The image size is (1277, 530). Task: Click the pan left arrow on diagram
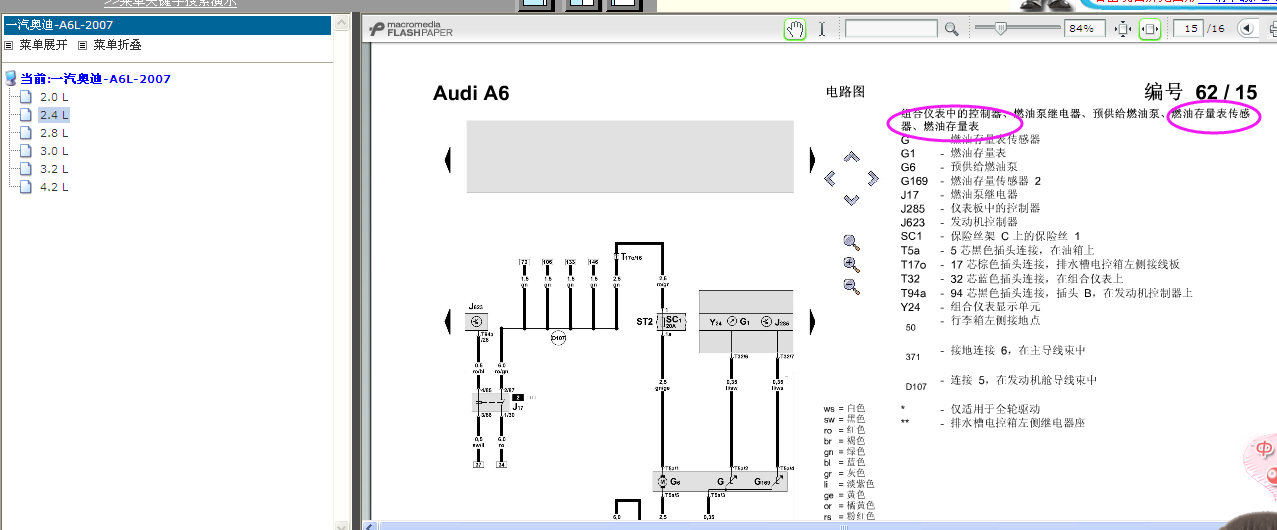[x=830, y=178]
